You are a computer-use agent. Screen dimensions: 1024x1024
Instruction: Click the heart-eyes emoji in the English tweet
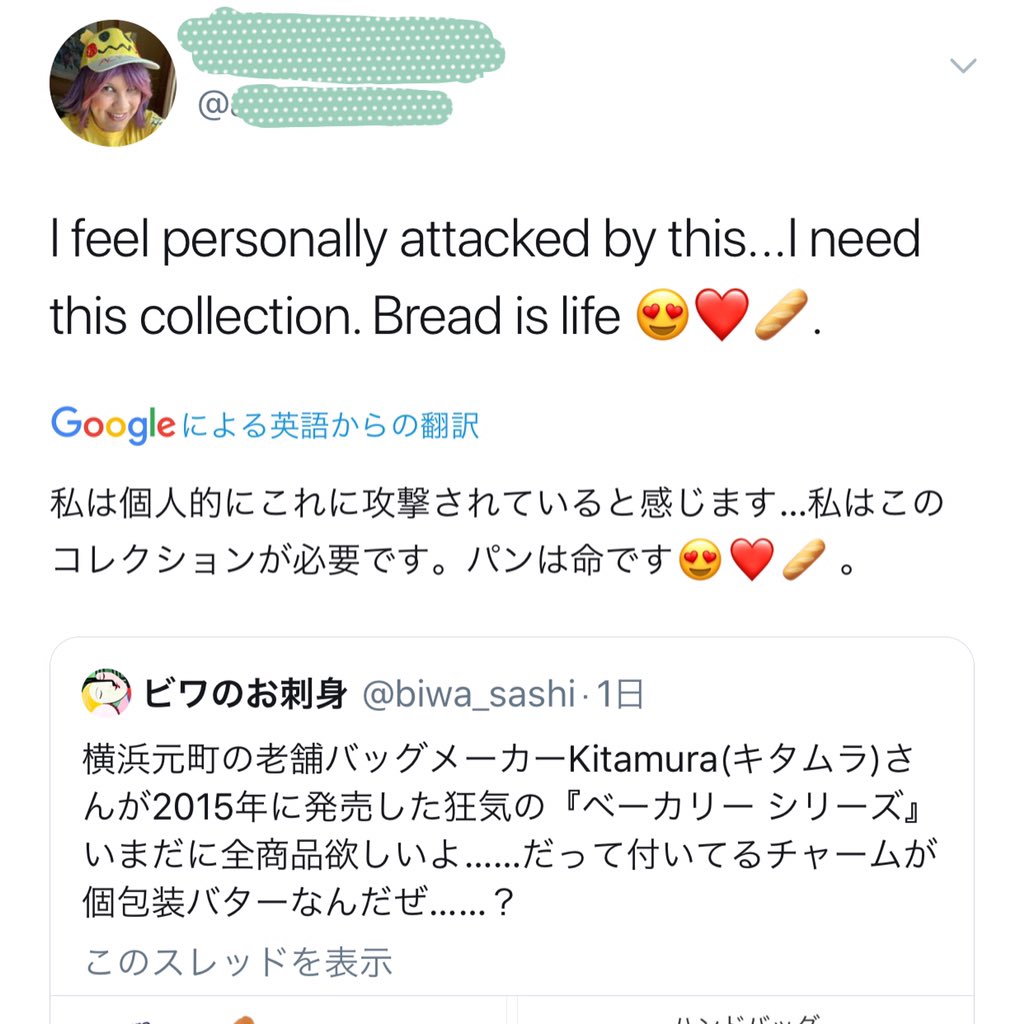[662, 317]
